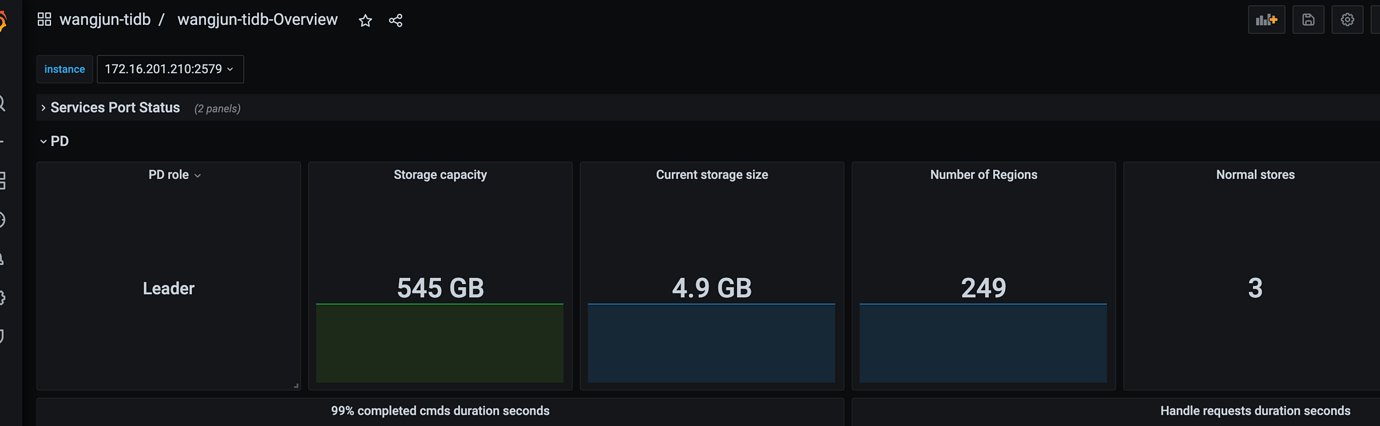Open the sidebar Dashboards squares icon
The image size is (1380, 426).
(3, 181)
